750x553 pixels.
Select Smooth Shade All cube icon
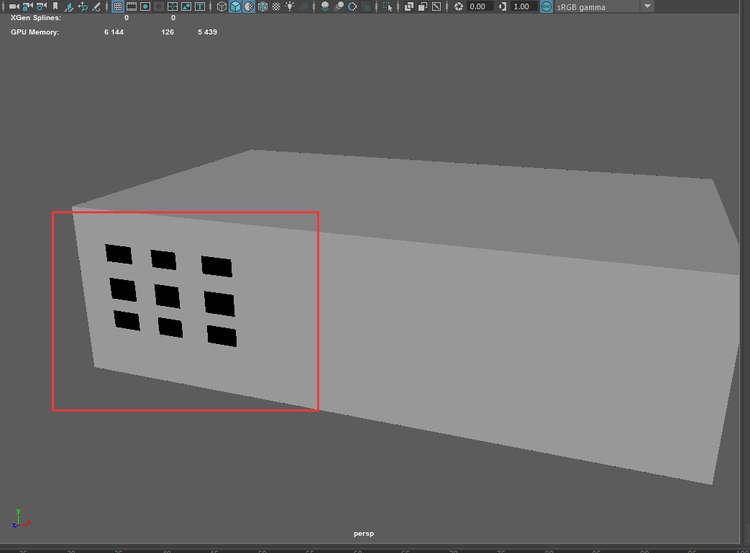click(235, 6)
